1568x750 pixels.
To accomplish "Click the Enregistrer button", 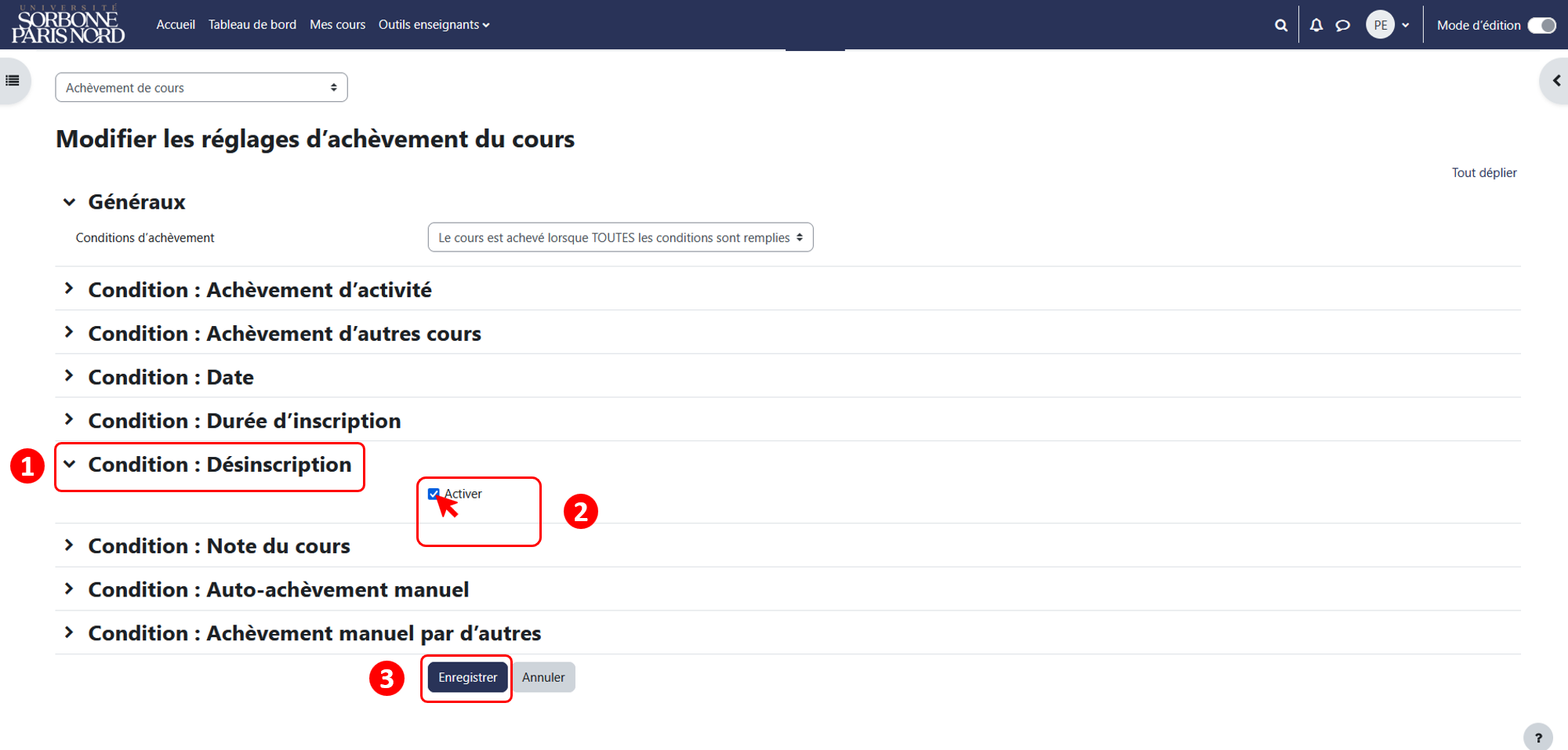I will 467,677.
